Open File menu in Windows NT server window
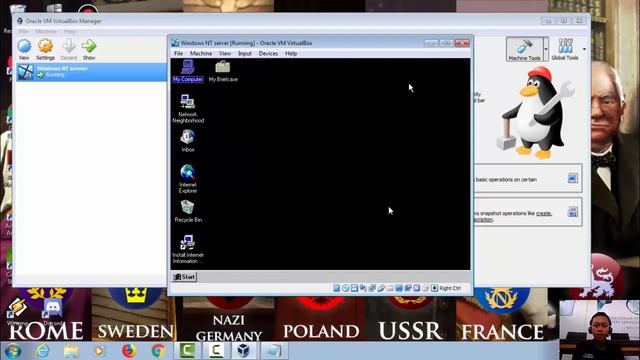This screenshot has width=640, height=360. tap(178, 53)
